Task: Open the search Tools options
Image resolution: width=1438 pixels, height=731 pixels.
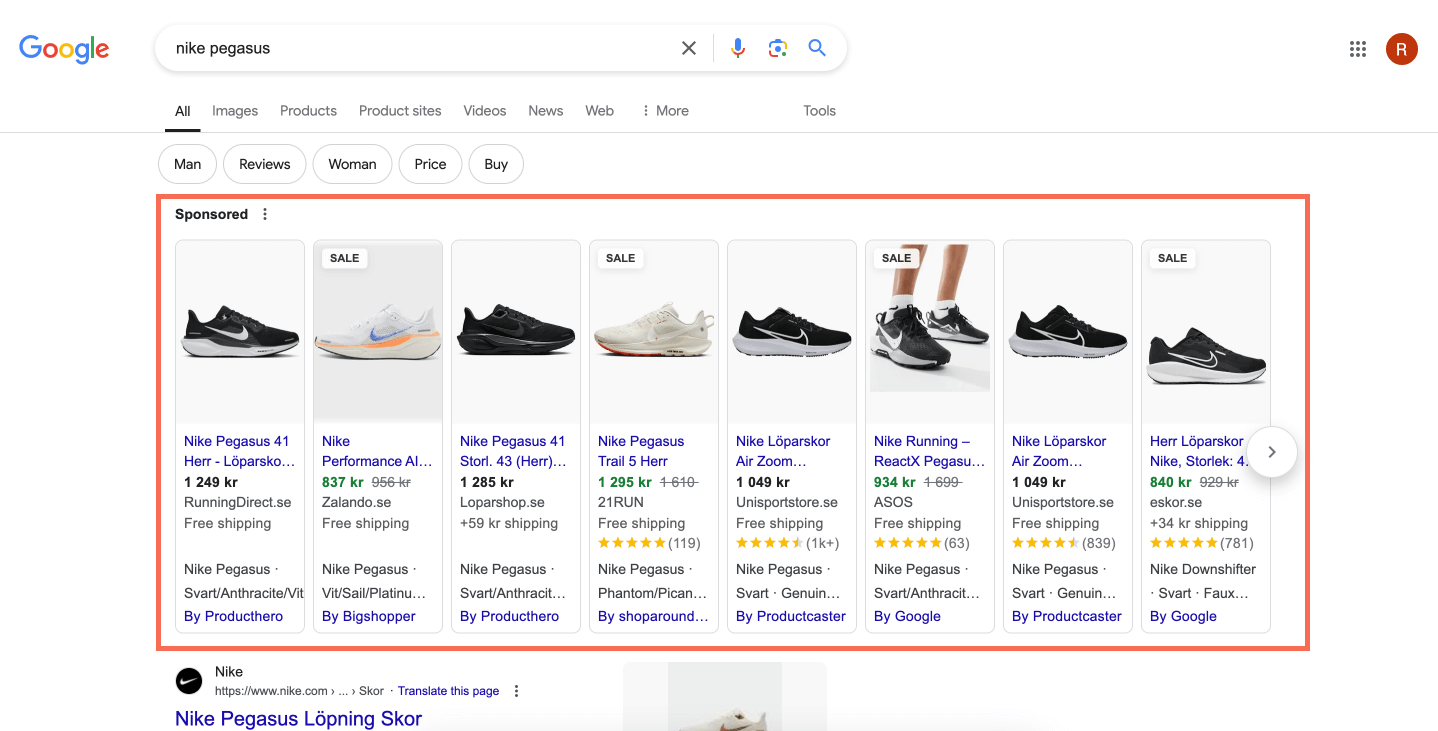Action: (x=819, y=110)
